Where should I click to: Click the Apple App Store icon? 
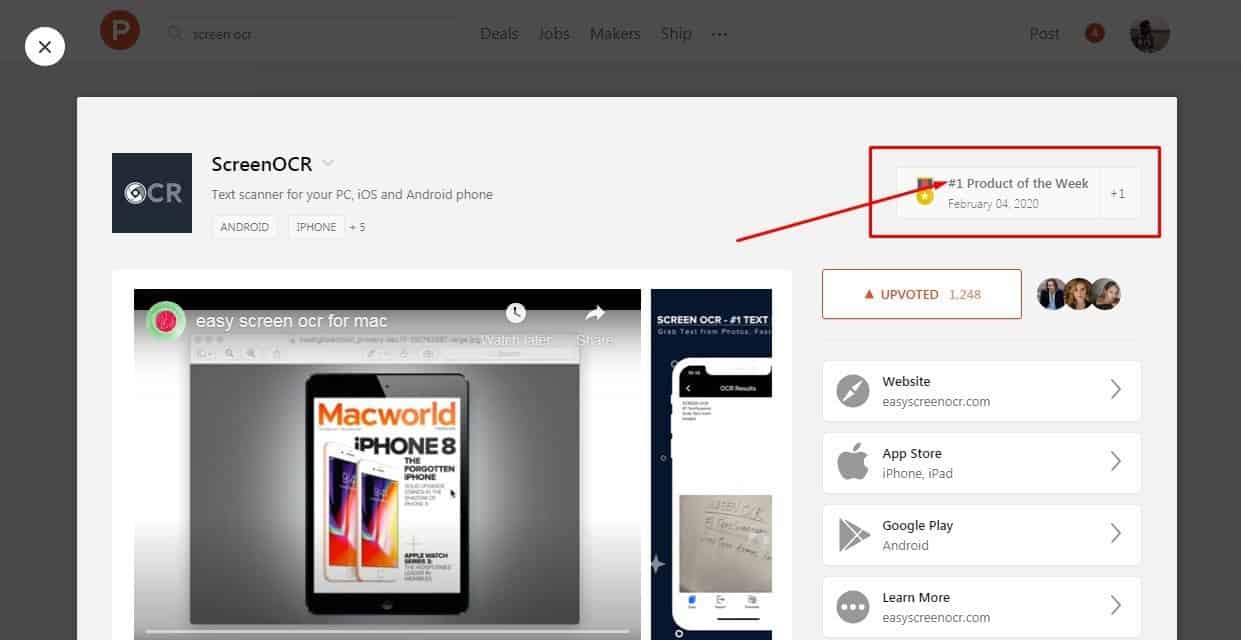(853, 463)
